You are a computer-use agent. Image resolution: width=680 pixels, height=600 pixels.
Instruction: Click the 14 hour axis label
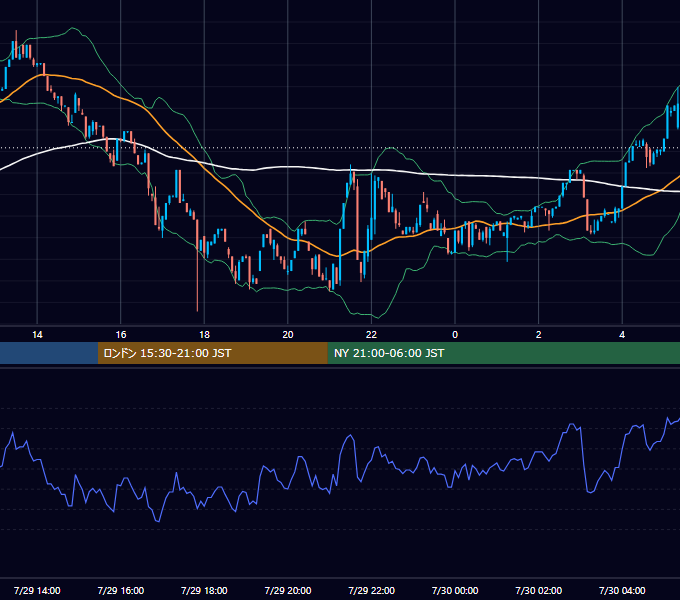click(37, 335)
